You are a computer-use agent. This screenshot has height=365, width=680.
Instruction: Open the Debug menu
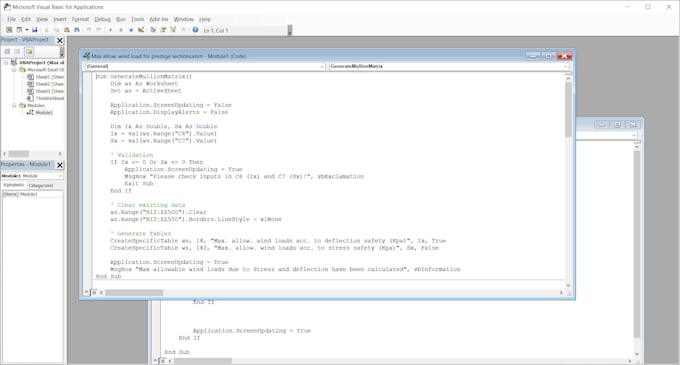pos(102,19)
